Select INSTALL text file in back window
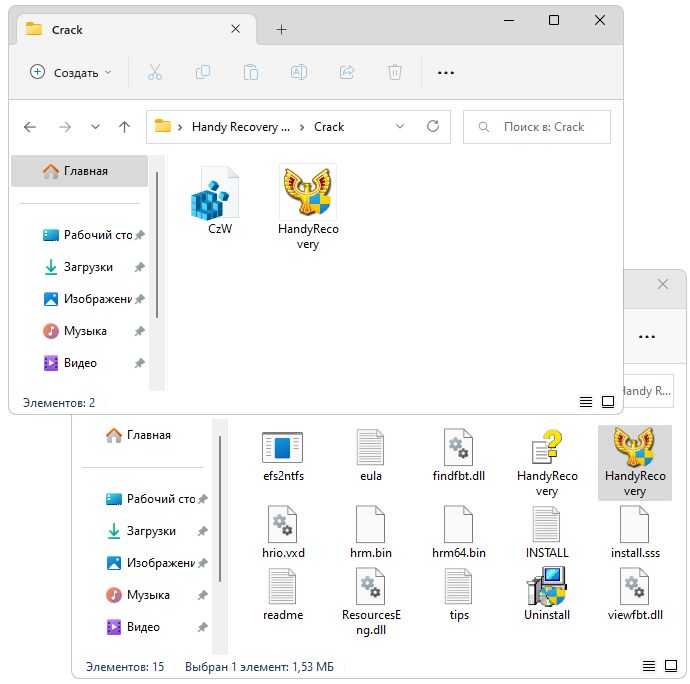This screenshot has width=690, height=684. [x=547, y=532]
